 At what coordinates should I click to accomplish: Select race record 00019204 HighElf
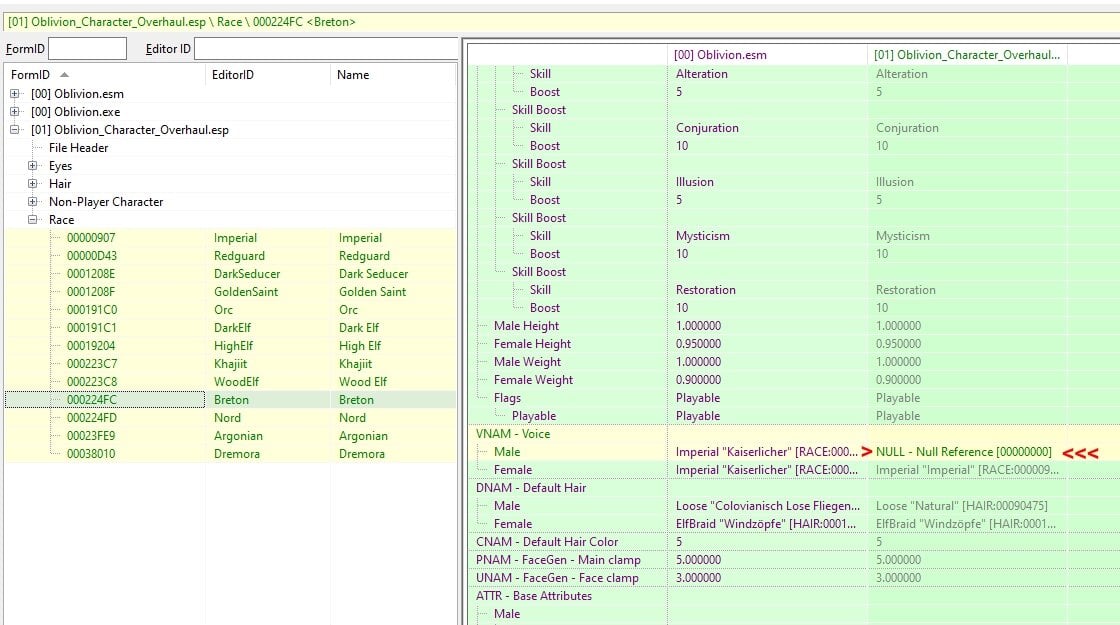(x=230, y=346)
